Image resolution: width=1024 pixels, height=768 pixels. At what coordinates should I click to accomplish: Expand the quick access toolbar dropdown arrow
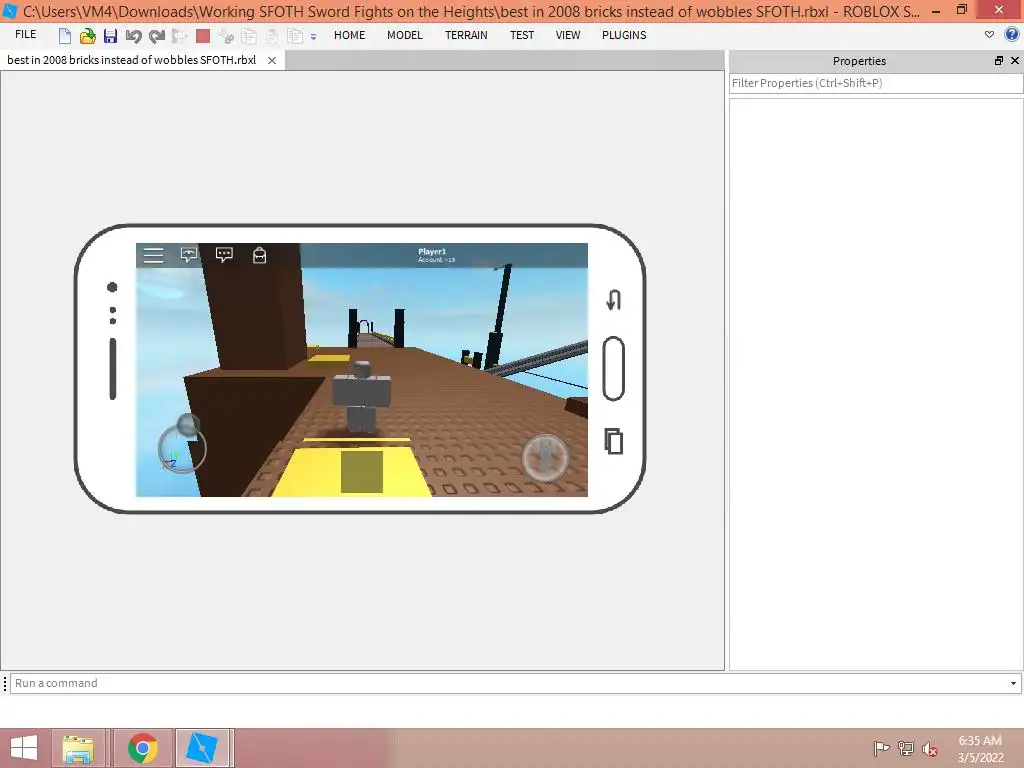click(313, 37)
